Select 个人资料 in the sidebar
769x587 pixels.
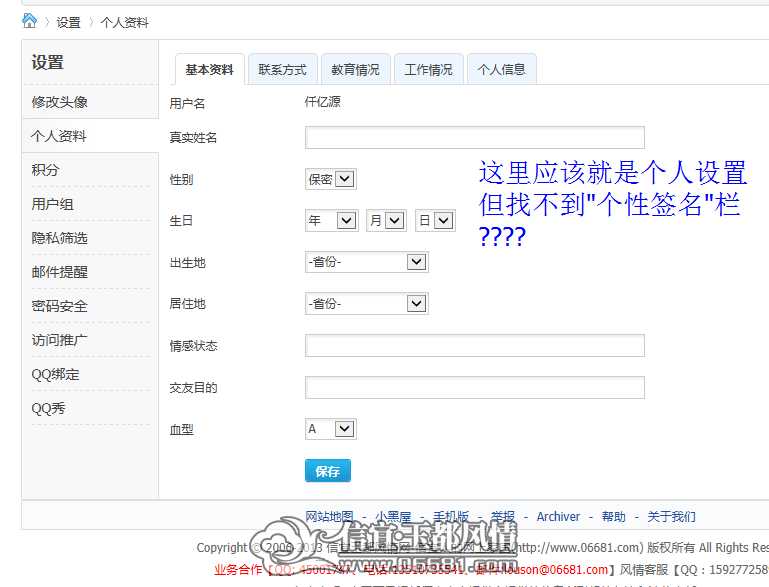[58, 136]
